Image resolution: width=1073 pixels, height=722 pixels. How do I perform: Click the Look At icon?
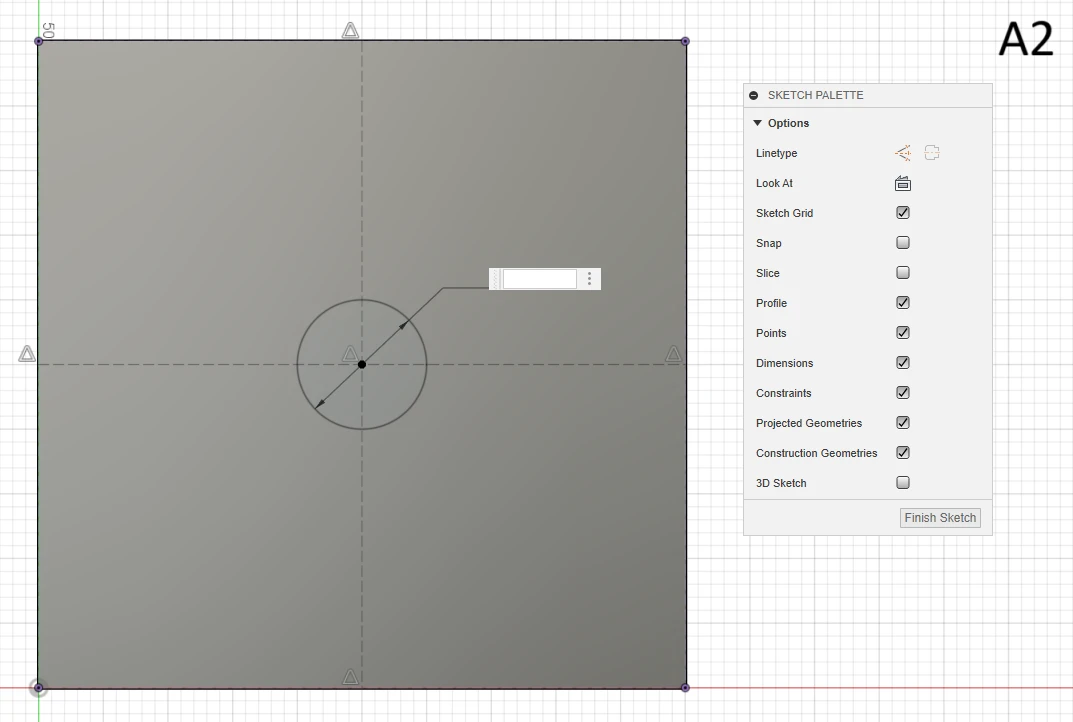[x=903, y=183]
